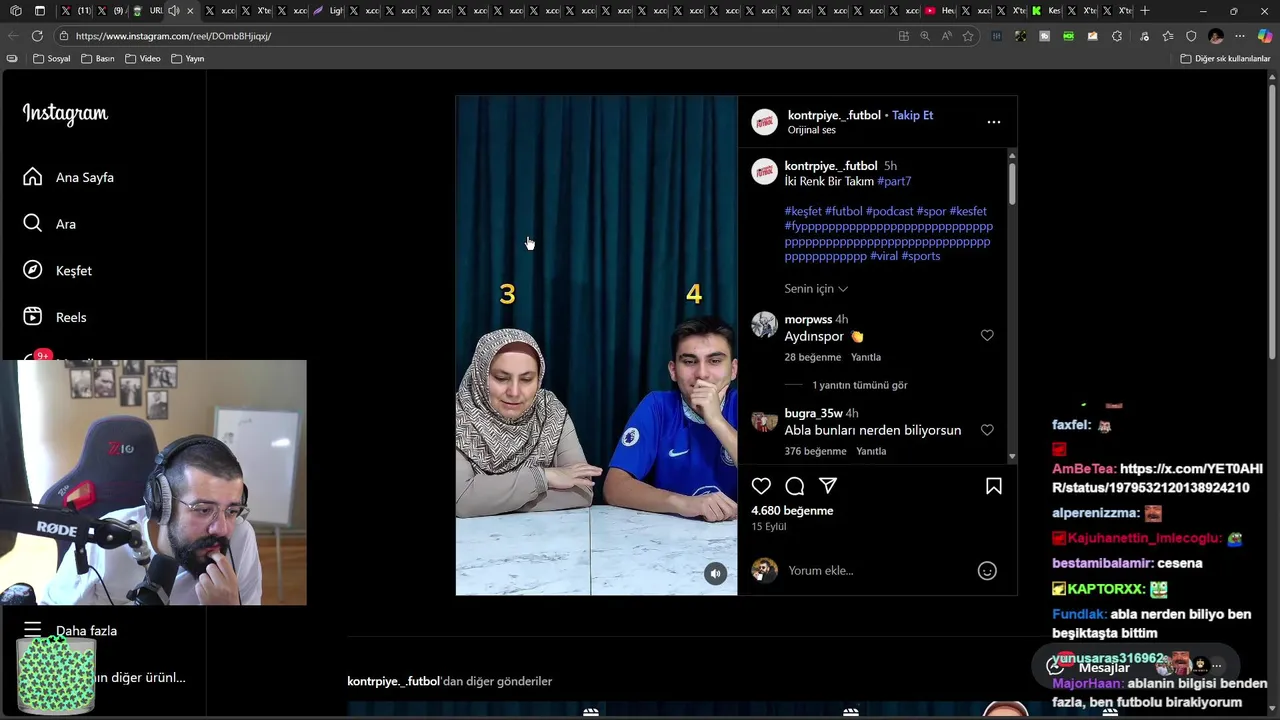1280x720 pixels.
Task: Open vertical tabs tab actions button
Action: coord(40,11)
